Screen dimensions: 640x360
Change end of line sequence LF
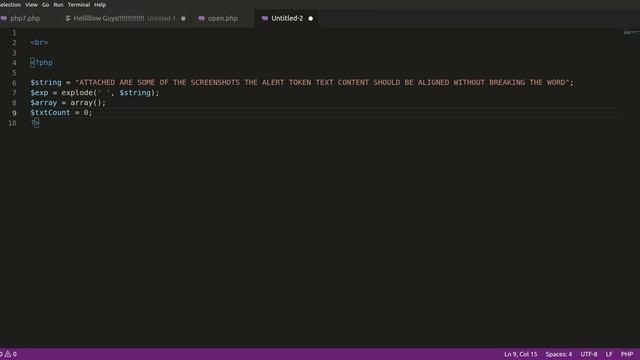(609, 354)
